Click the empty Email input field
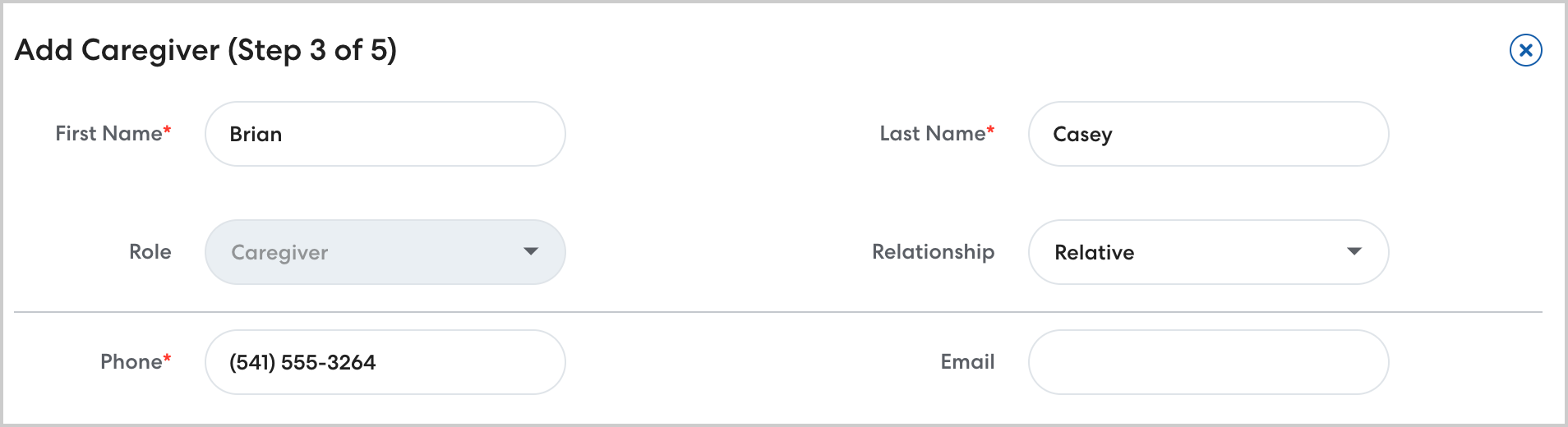This screenshot has height=427, width=1568. coord(1208,362)
